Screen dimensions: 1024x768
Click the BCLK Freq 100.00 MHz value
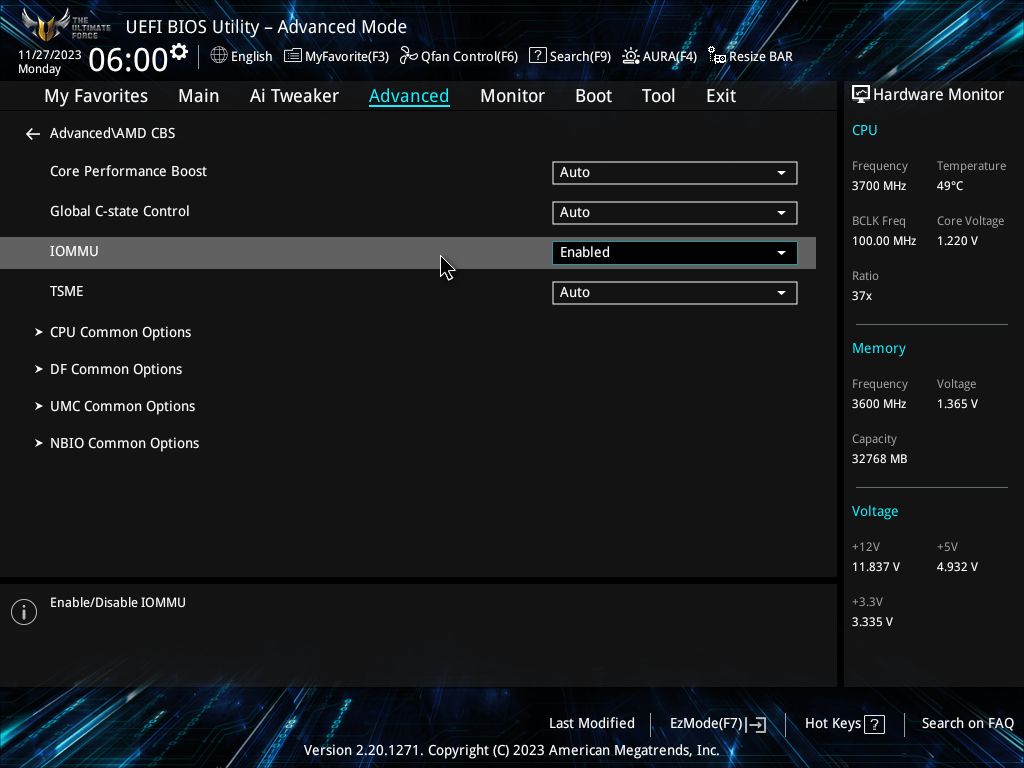coord(884,241)
